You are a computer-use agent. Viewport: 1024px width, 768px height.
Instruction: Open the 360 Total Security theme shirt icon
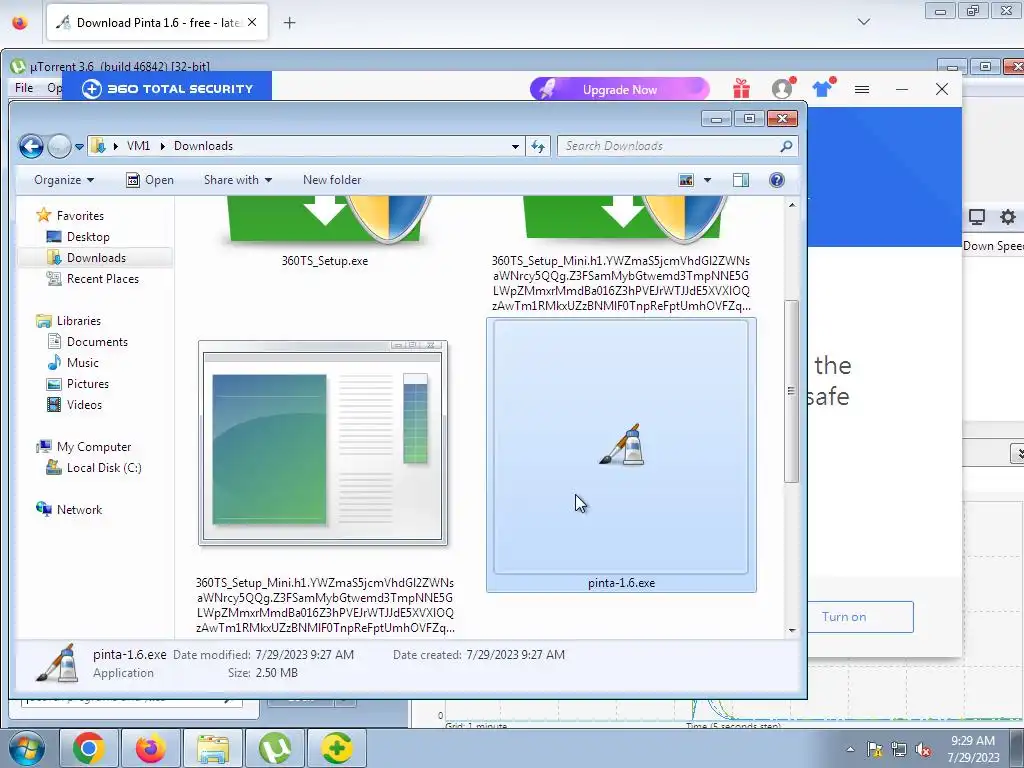pyautogui.click(x=823, y=88)
